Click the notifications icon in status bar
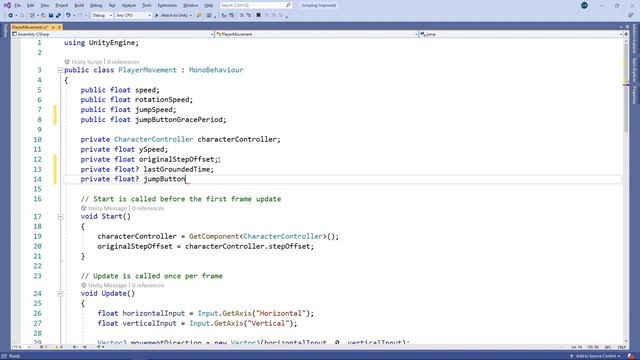Viewport: 640px width, 360px height. [x=631, y=356]
